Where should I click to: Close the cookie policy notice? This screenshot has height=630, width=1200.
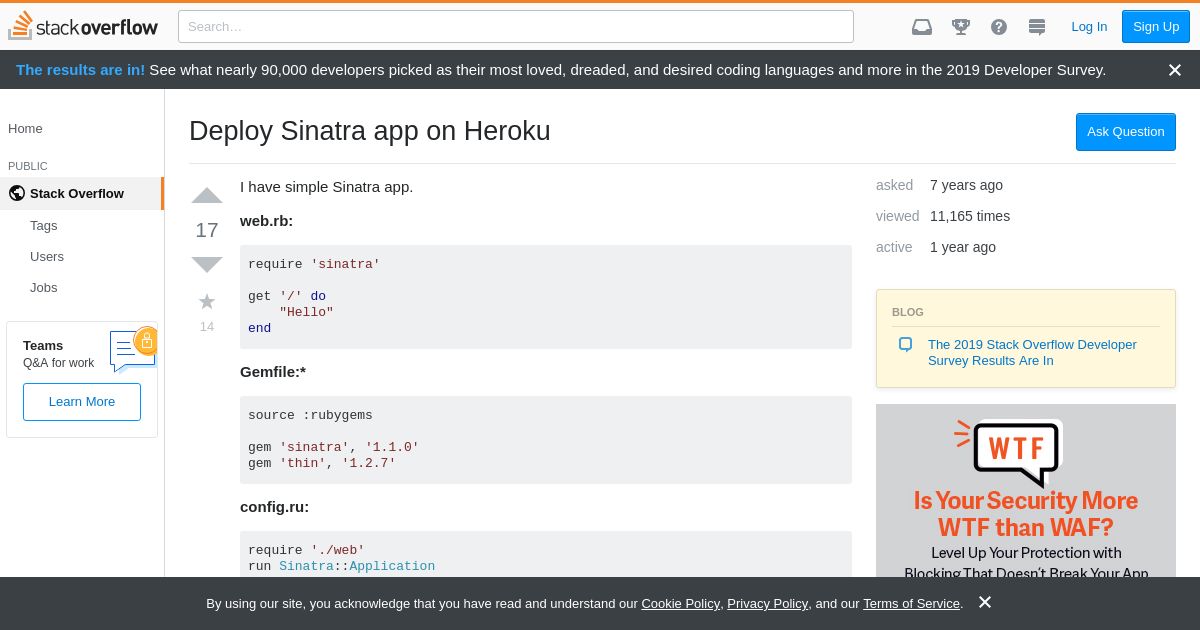coord(985,602)
